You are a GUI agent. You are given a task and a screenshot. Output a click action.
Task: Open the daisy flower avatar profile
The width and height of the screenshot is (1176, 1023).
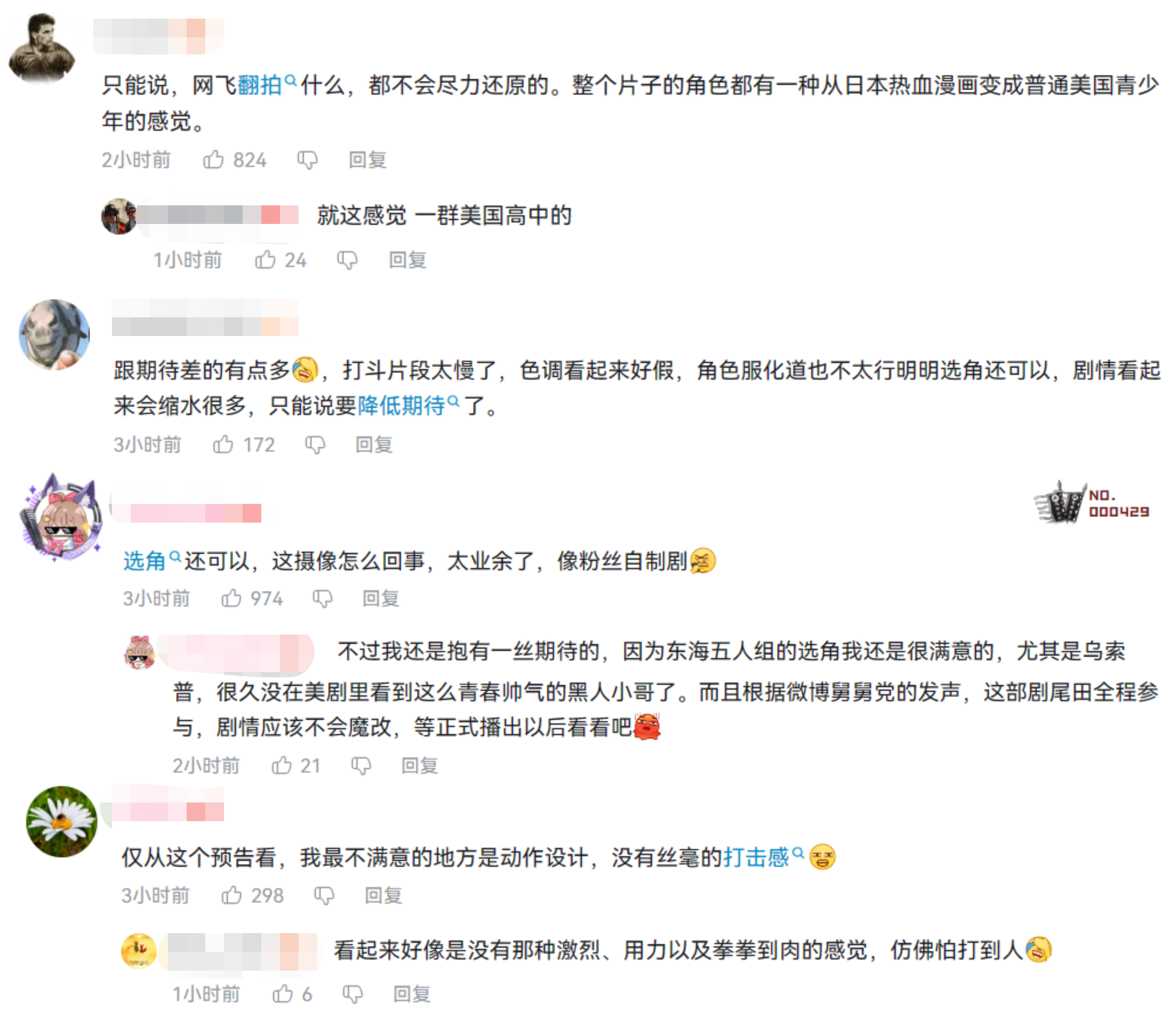coord(62,821)
